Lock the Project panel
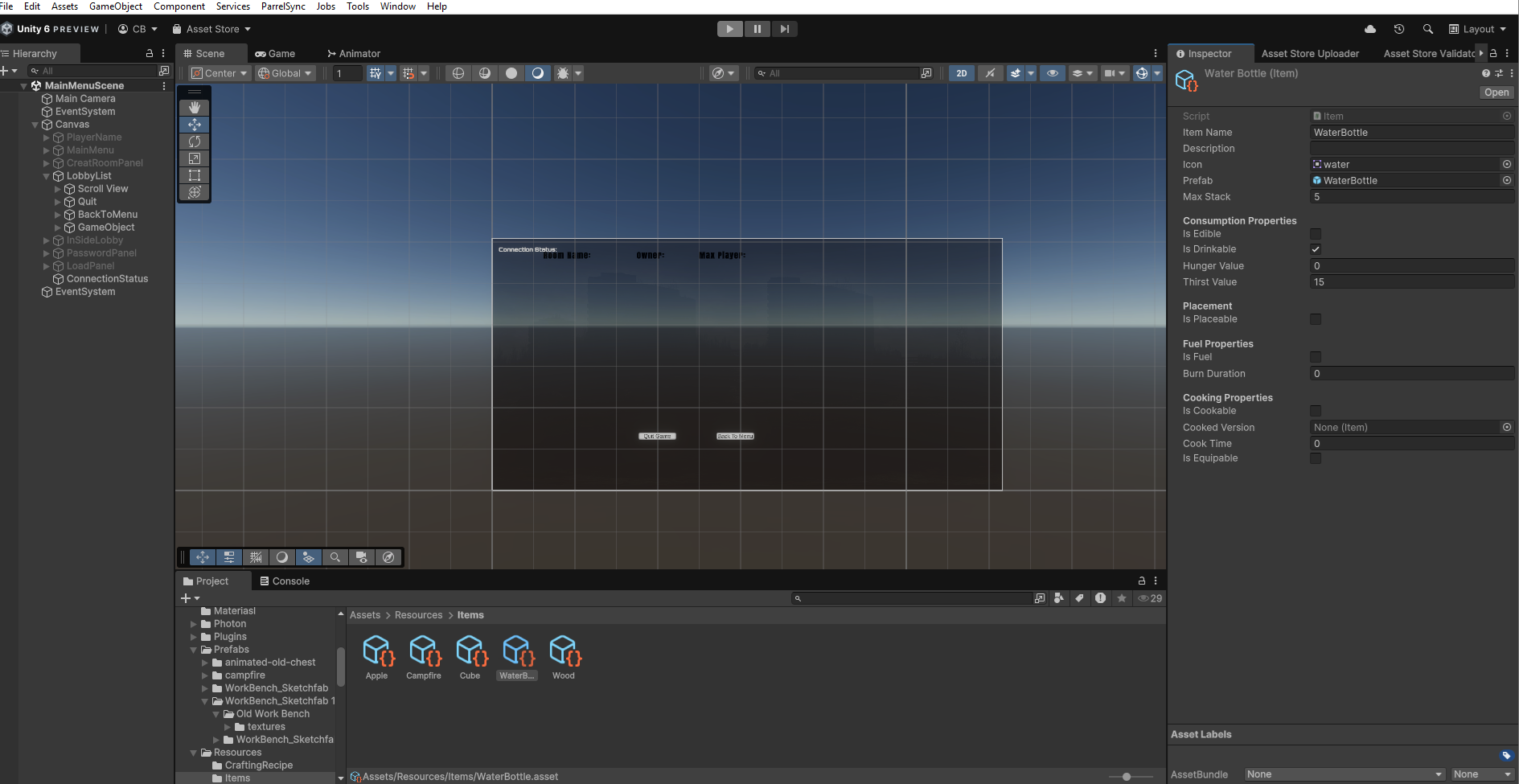Screen dimensions: 1519x784 pos(1141,581)
